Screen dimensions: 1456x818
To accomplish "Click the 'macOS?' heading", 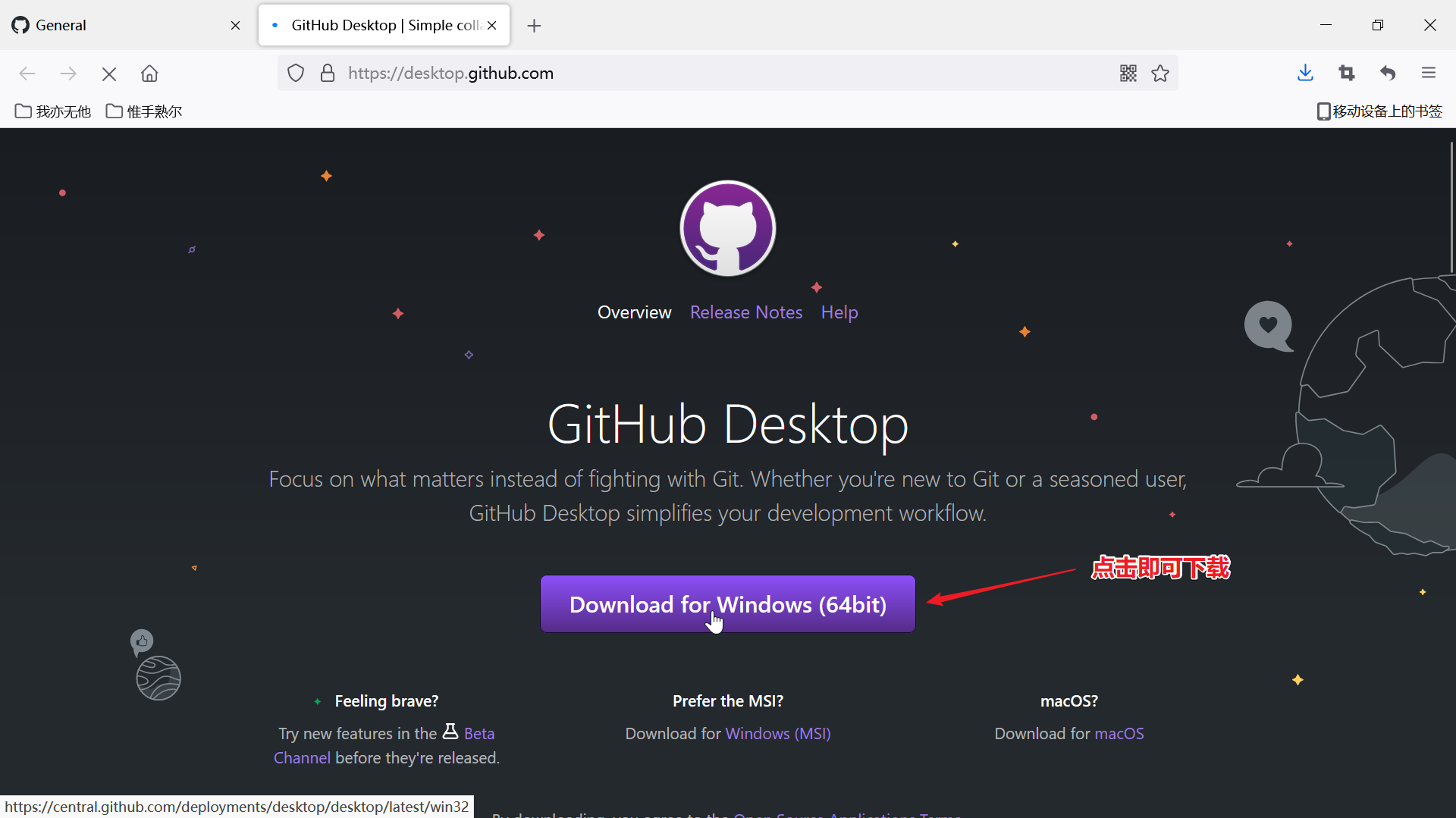I will pyautogui.click(x=1069, y=701).
